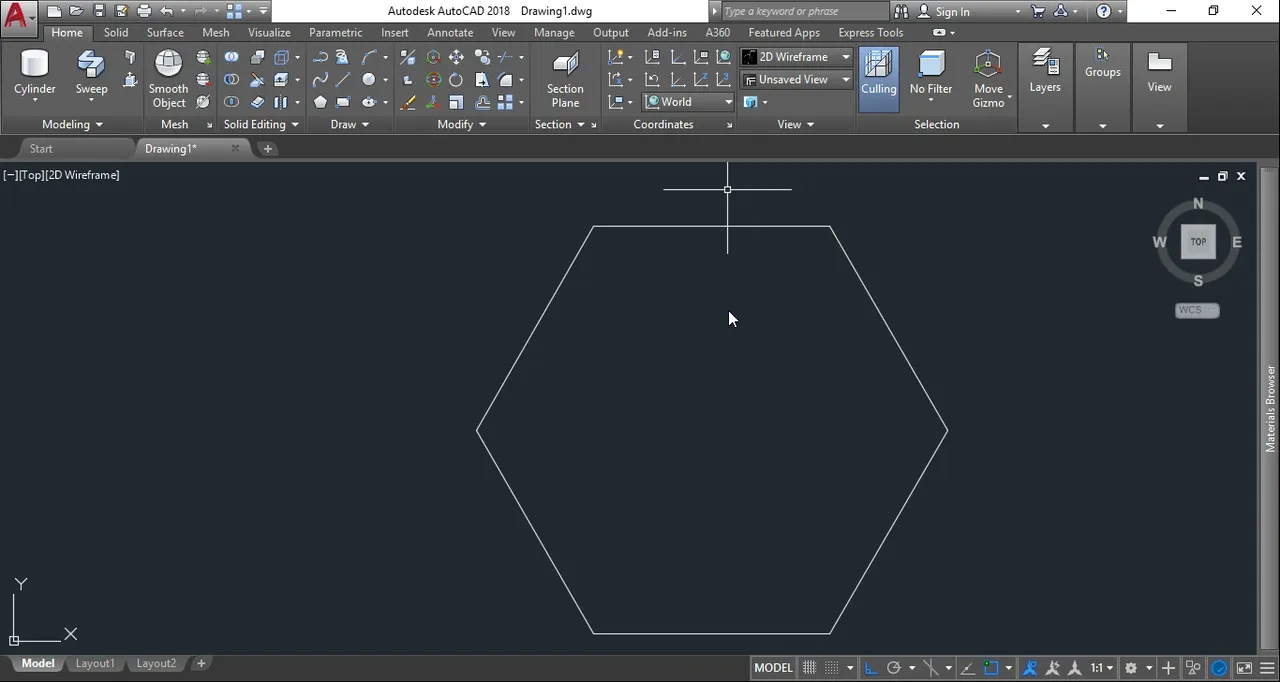The image size is (1280, 682).
Task: Open the Visualize ribbon tab
Action: 269,32
